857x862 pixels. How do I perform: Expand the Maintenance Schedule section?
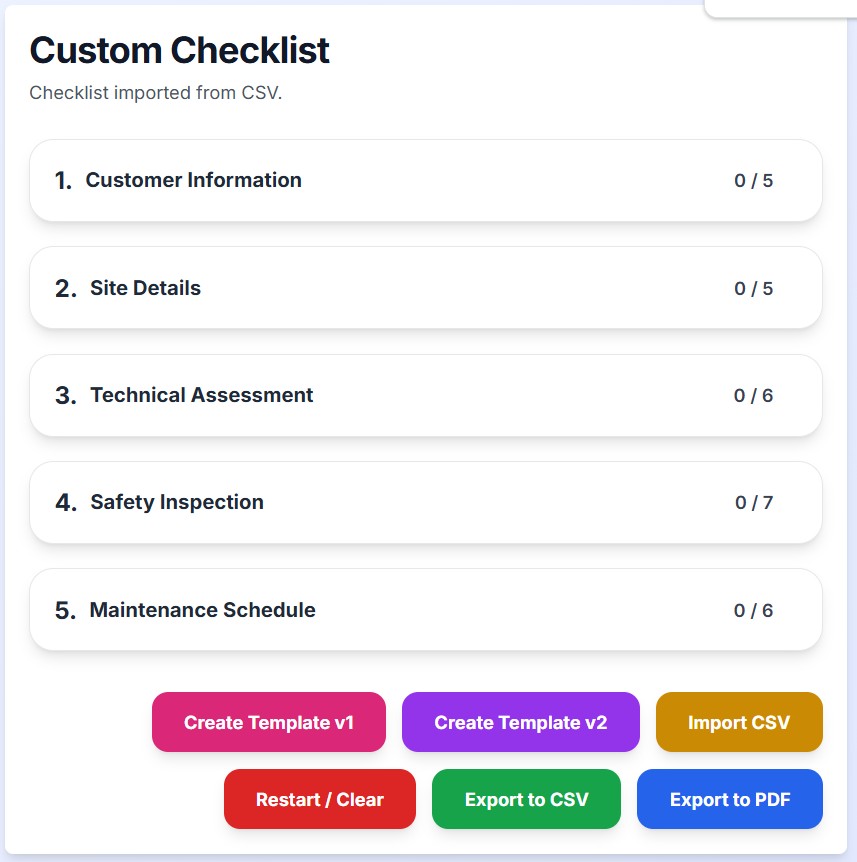[x=425, y=610]
